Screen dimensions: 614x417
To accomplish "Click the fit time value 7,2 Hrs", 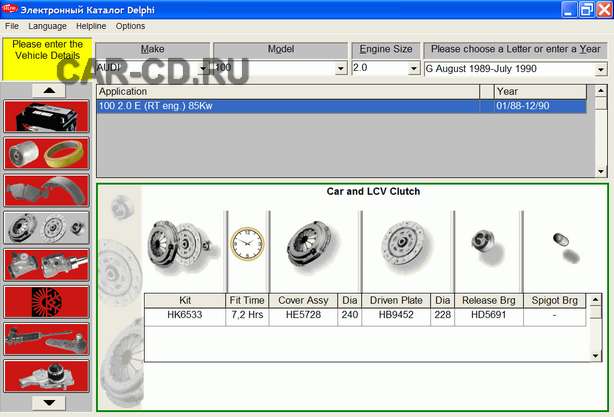I will tap(247, 315).
